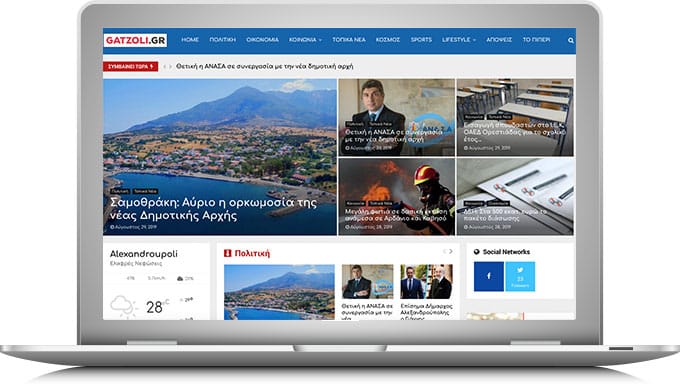The image size is (680, 389).
Task: Click previous arrow in Πολιτική section
Action: [x=445, y=252]
